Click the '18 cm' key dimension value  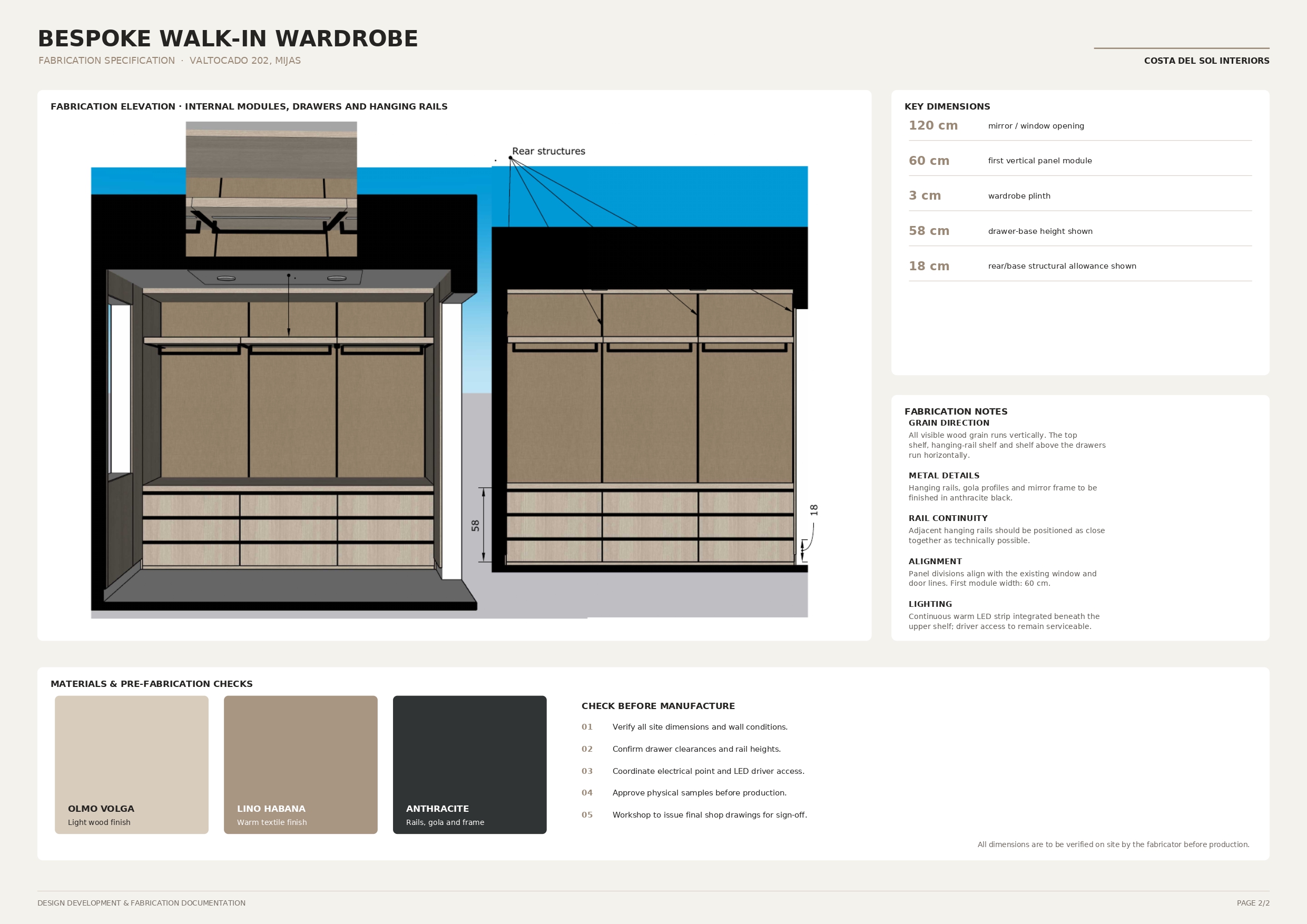coord(929,266)
